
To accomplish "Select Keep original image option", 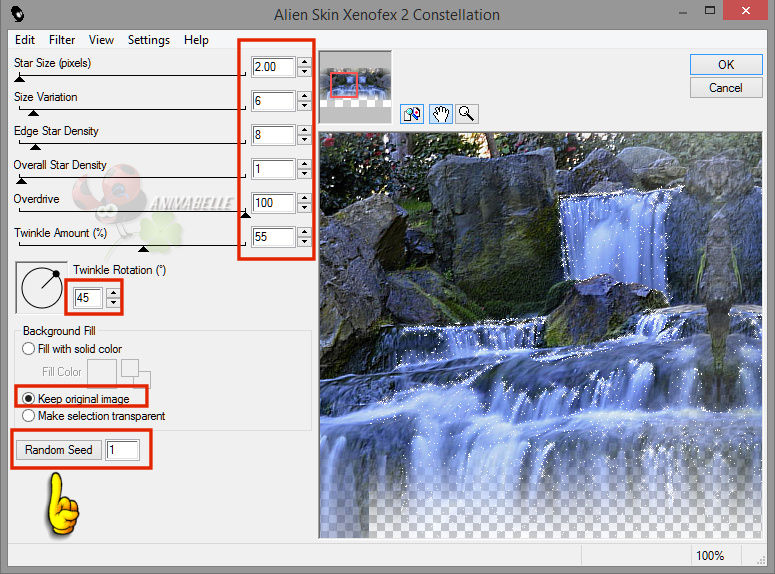I will (29, 398).
